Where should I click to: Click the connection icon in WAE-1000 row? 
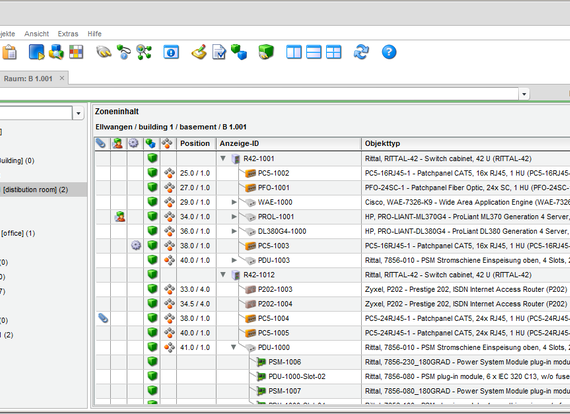click(169, 202)
